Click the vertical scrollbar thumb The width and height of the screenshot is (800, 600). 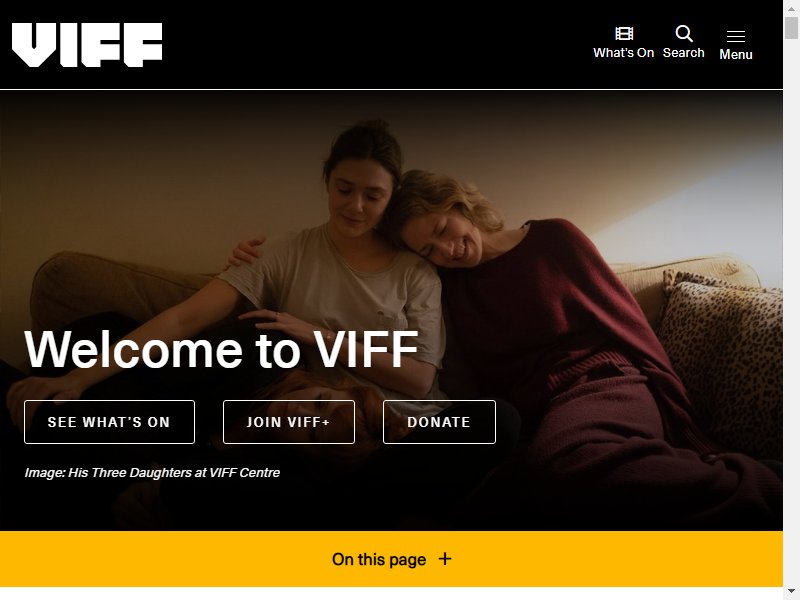pos(791,28)
